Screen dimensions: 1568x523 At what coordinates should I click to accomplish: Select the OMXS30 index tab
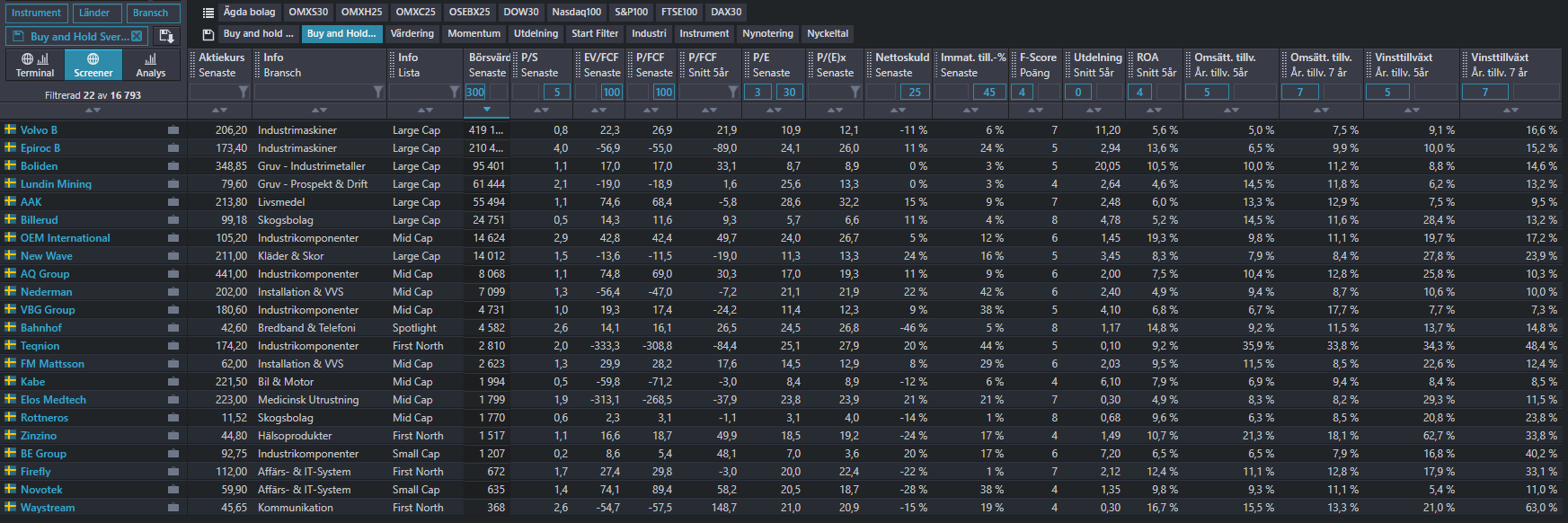[x=308, y=13]
